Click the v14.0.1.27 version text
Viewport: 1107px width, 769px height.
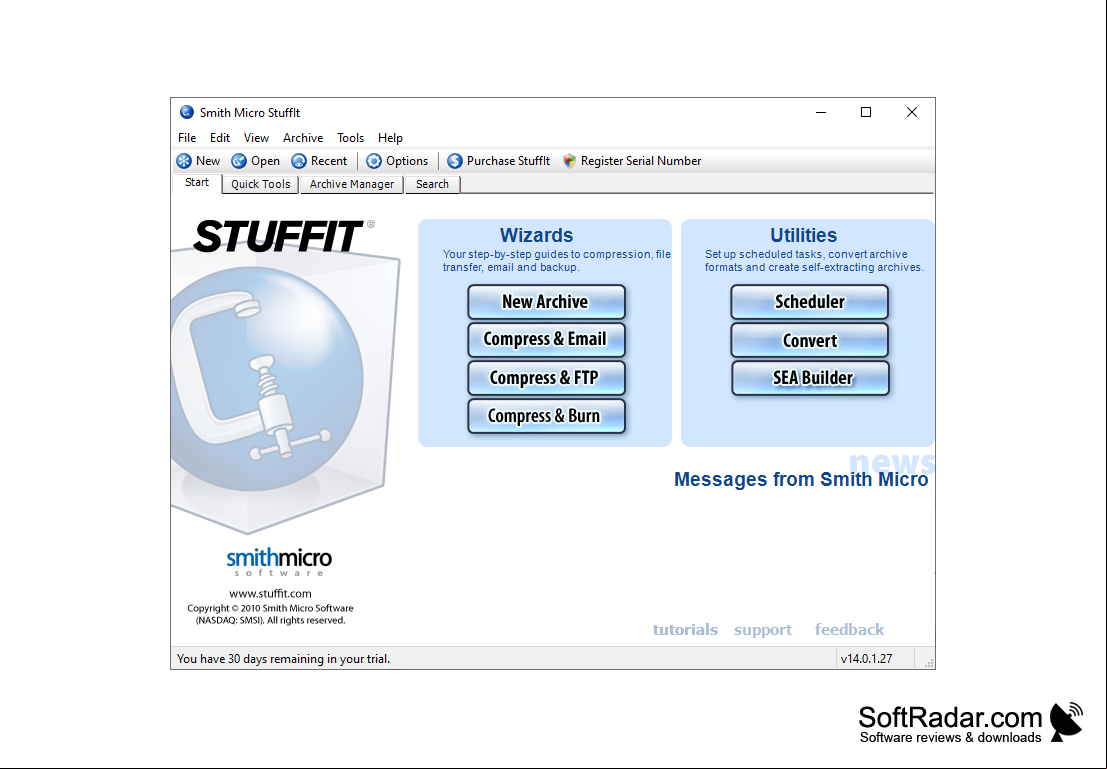pos(866,659)
